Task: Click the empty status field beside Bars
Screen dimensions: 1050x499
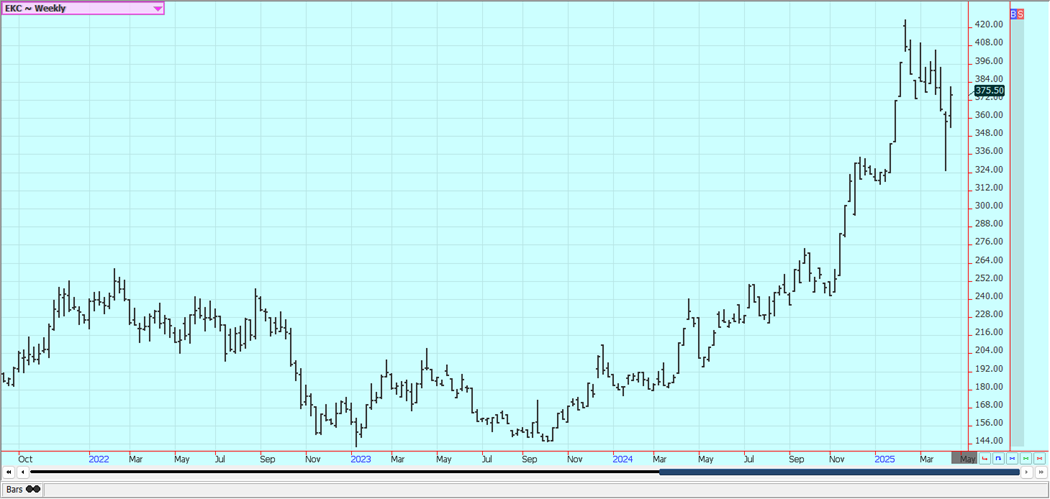Action: [546, 490]
